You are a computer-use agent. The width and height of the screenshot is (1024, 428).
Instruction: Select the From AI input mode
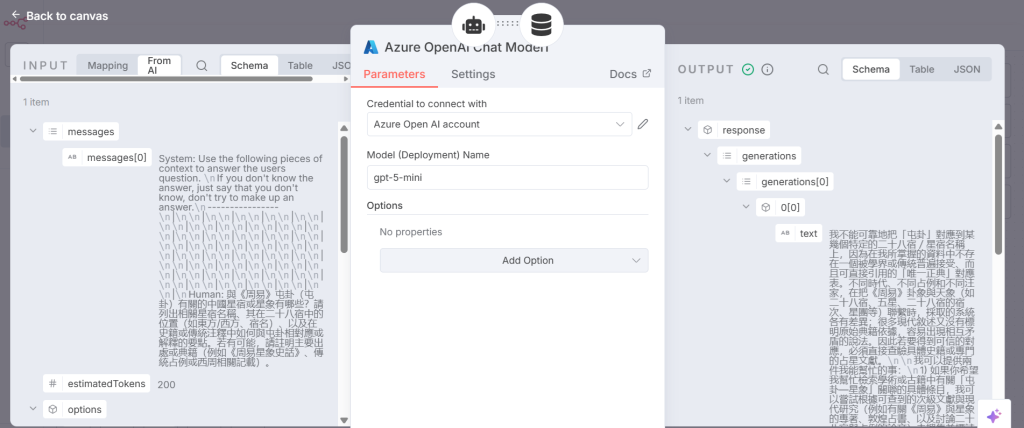pos(159,66)
